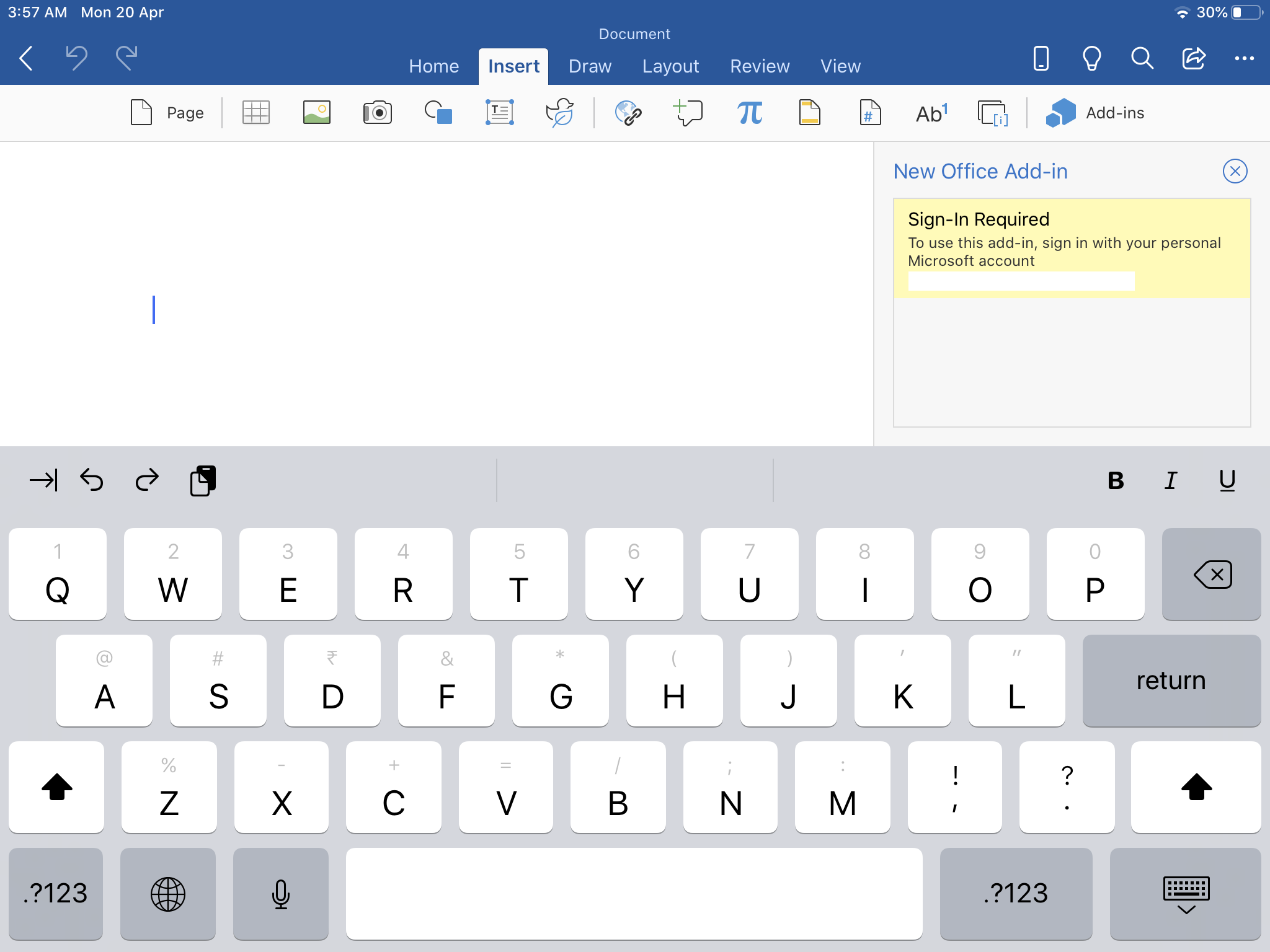
Task: Open the Add-ins menu
Action: [x=1095, y=113]
